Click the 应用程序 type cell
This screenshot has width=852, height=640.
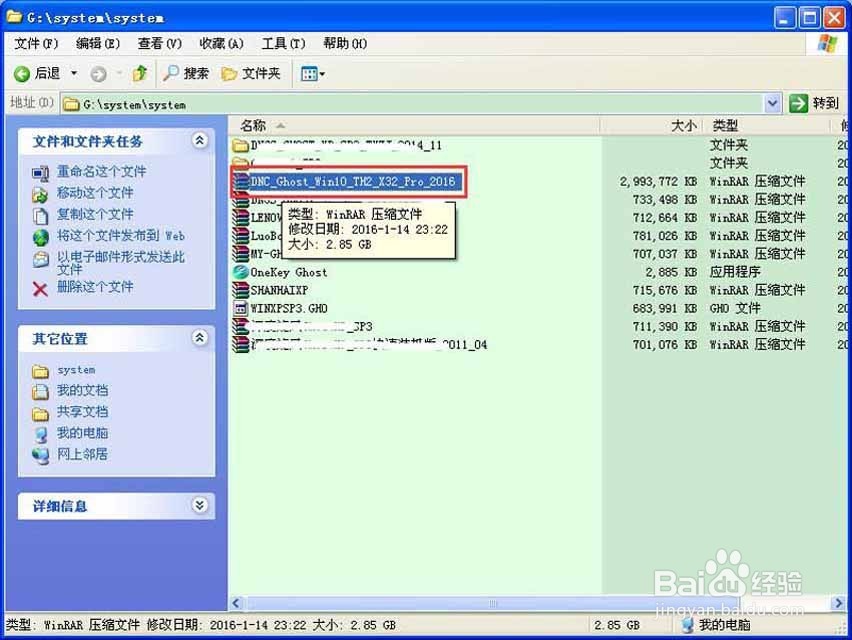tap(735, 272)
